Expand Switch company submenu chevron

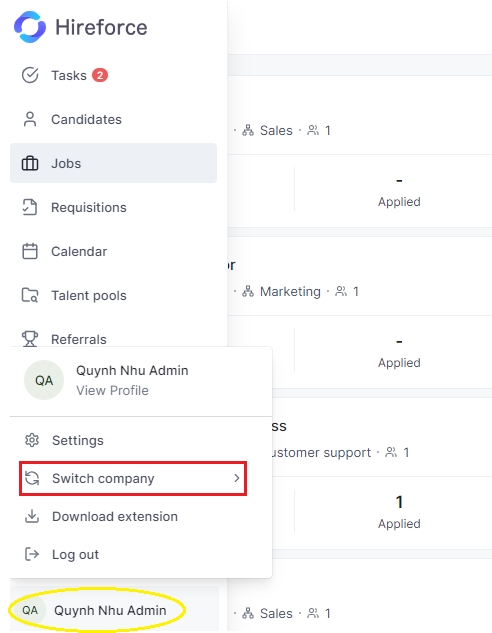click(237, 478)
